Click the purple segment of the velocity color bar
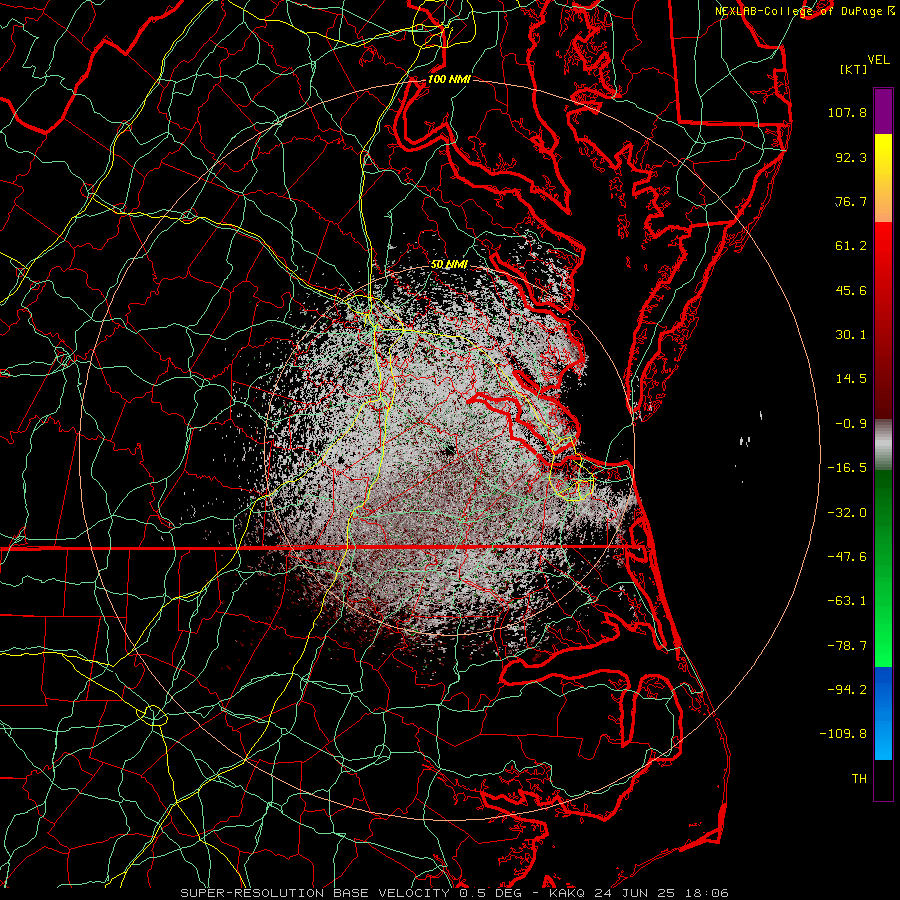 click(883, 112)
